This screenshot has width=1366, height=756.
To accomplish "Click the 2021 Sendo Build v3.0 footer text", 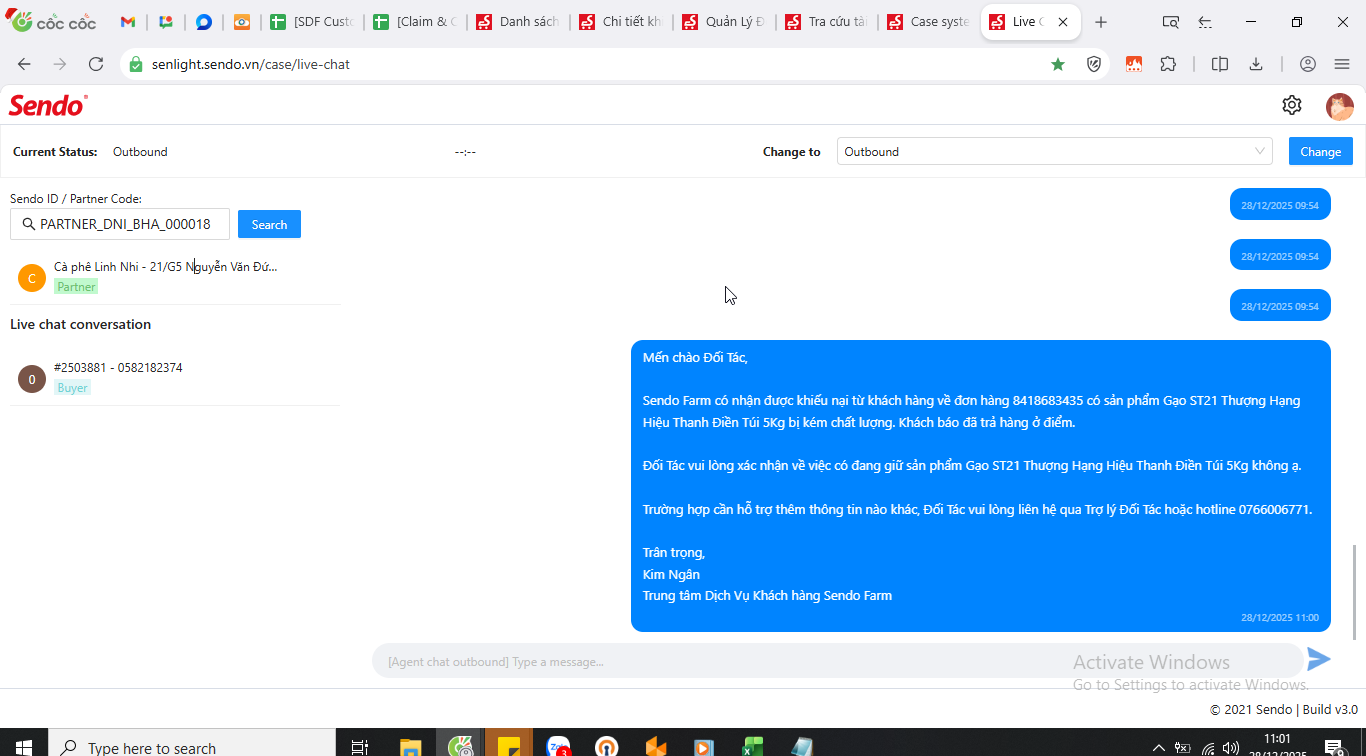I will point(1283,709).
